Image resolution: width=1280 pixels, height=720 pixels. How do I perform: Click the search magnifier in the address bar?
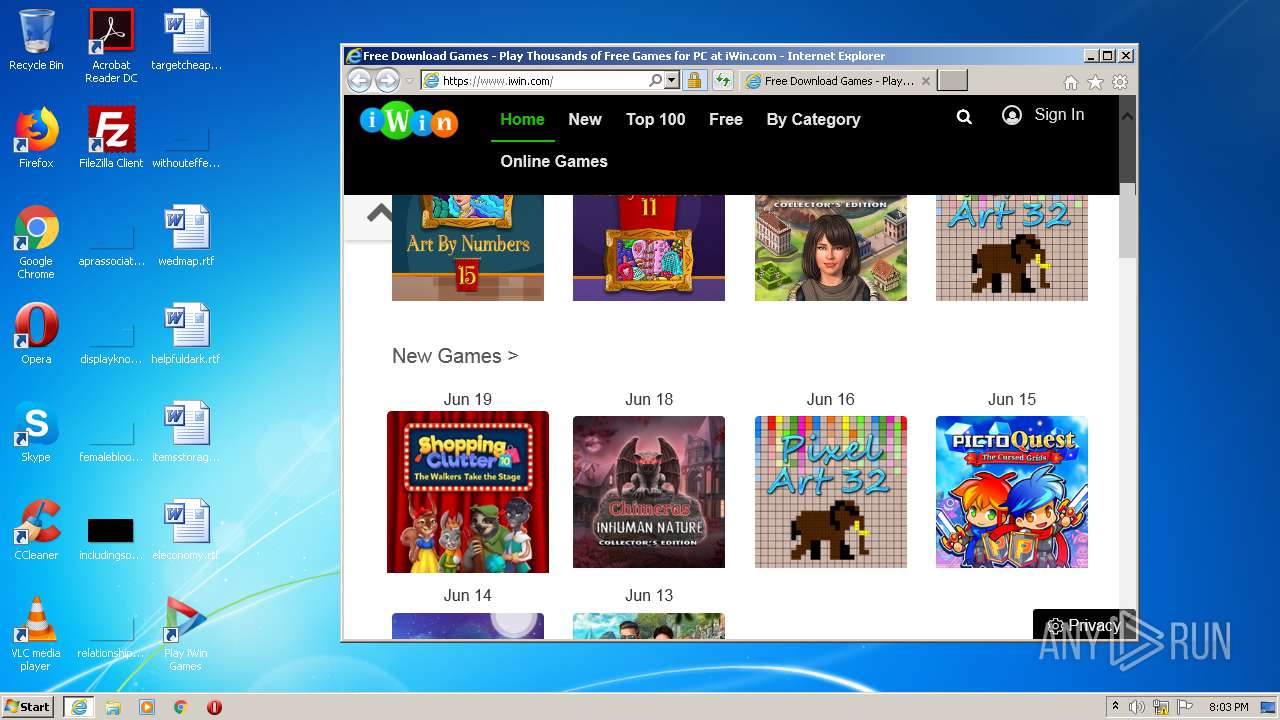tap(655, 81)
